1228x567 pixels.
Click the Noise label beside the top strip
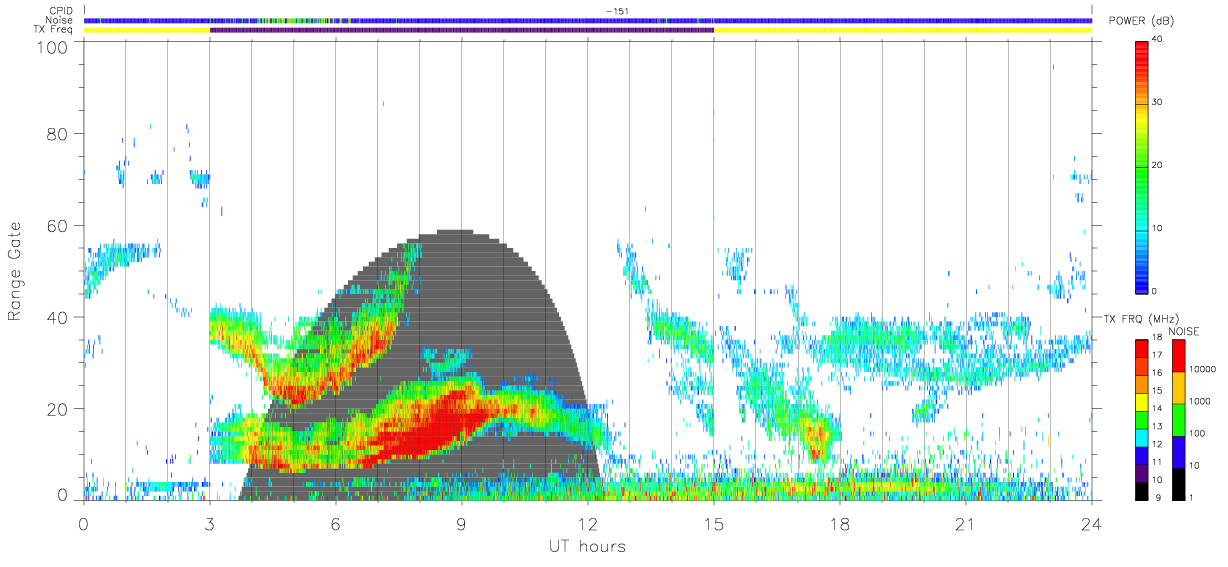click(60, 20)
